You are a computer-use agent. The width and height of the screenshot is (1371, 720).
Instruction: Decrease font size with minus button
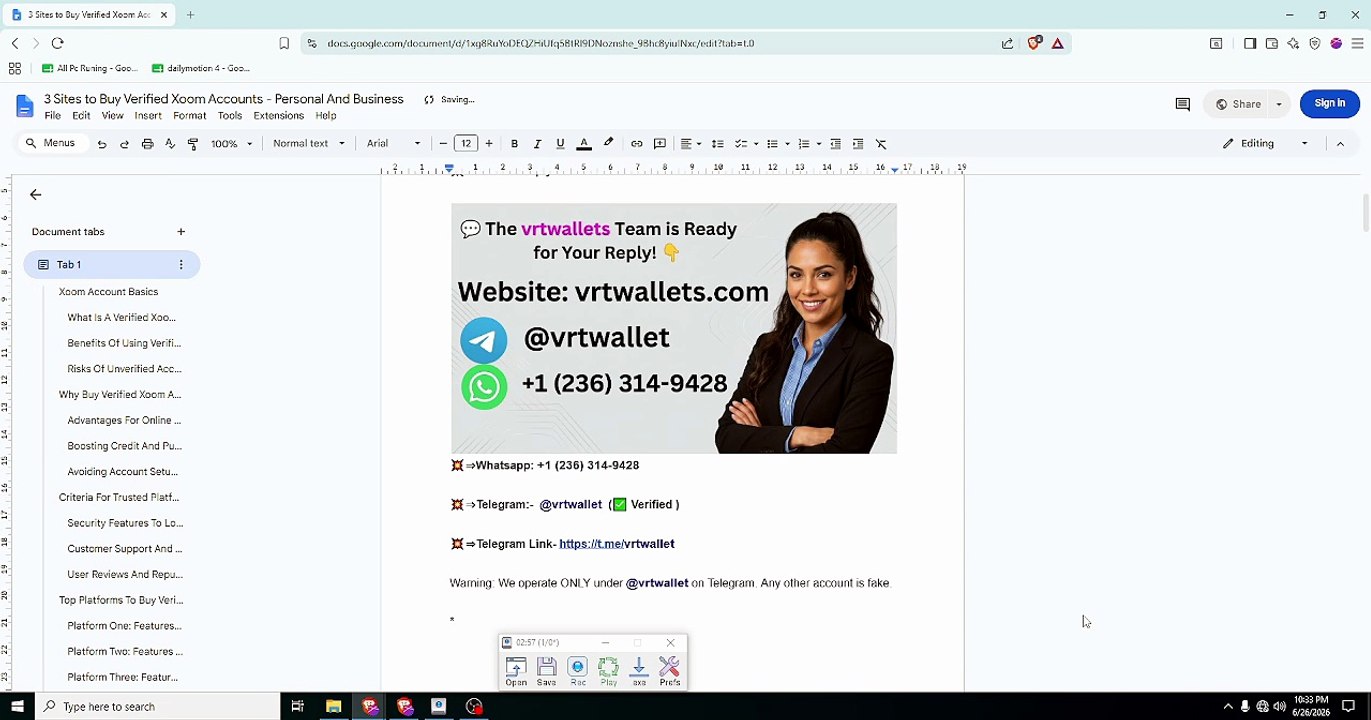443,144
